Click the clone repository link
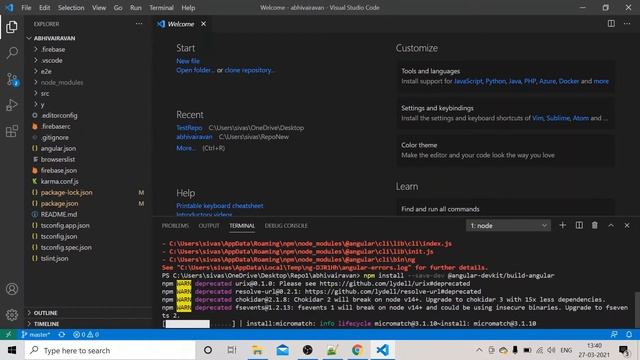 click(x=249, y=70)
